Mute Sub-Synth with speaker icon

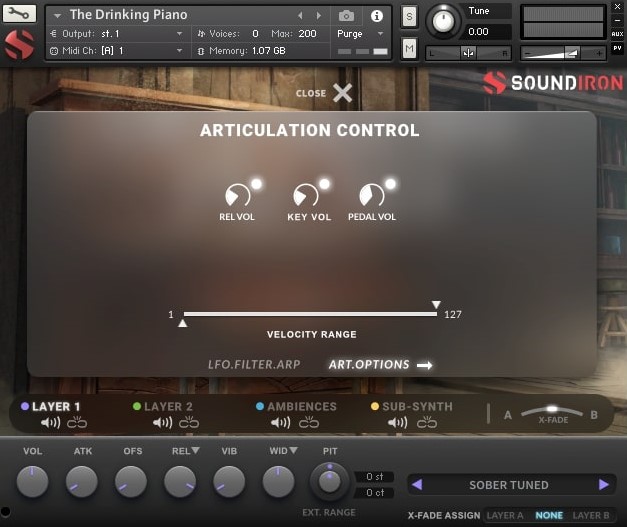point(397,423)
